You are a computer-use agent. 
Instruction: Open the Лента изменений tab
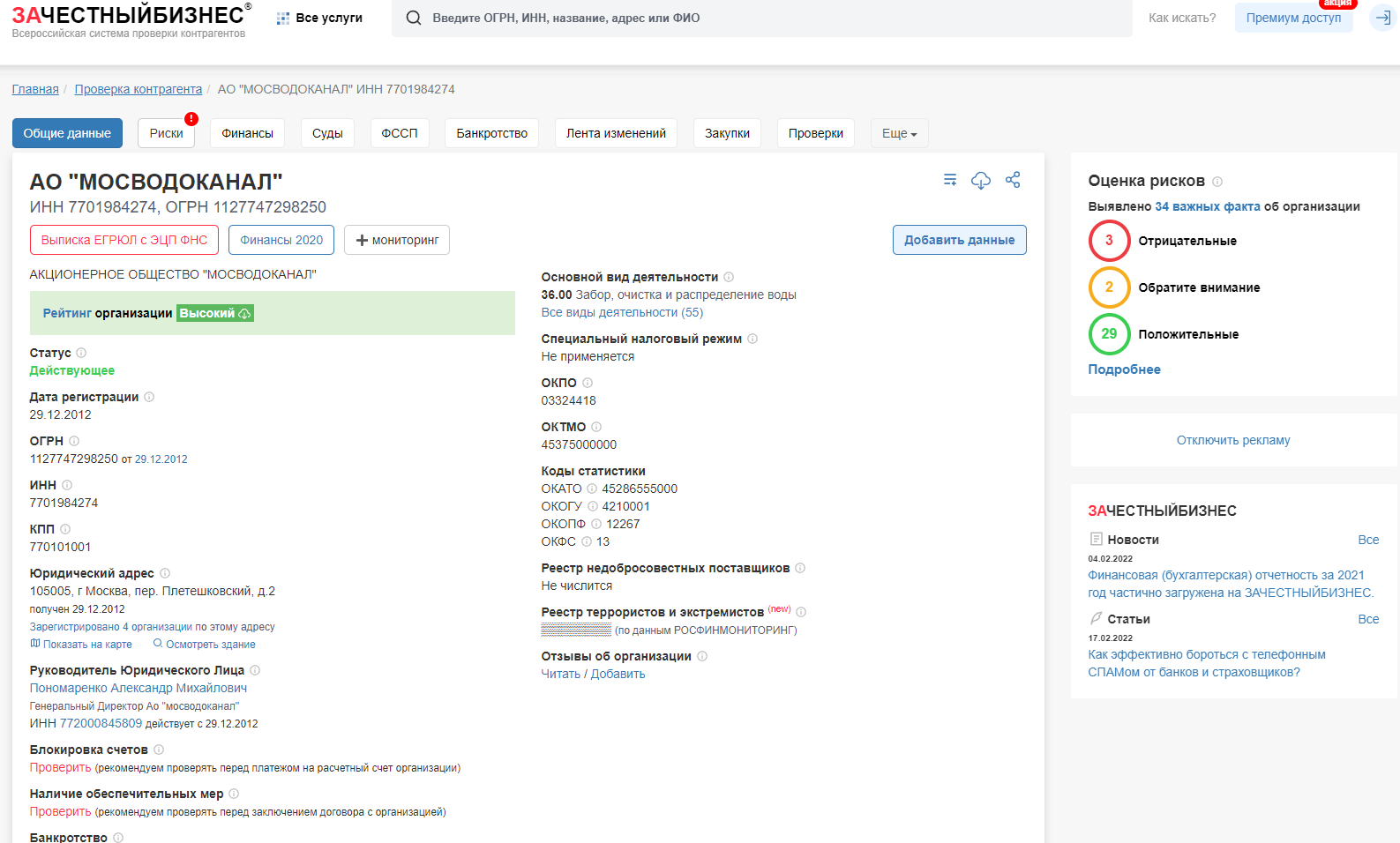[616, 133]
